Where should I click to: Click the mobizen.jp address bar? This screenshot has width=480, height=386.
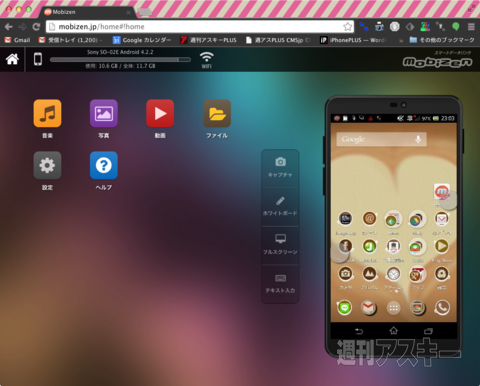199,27
